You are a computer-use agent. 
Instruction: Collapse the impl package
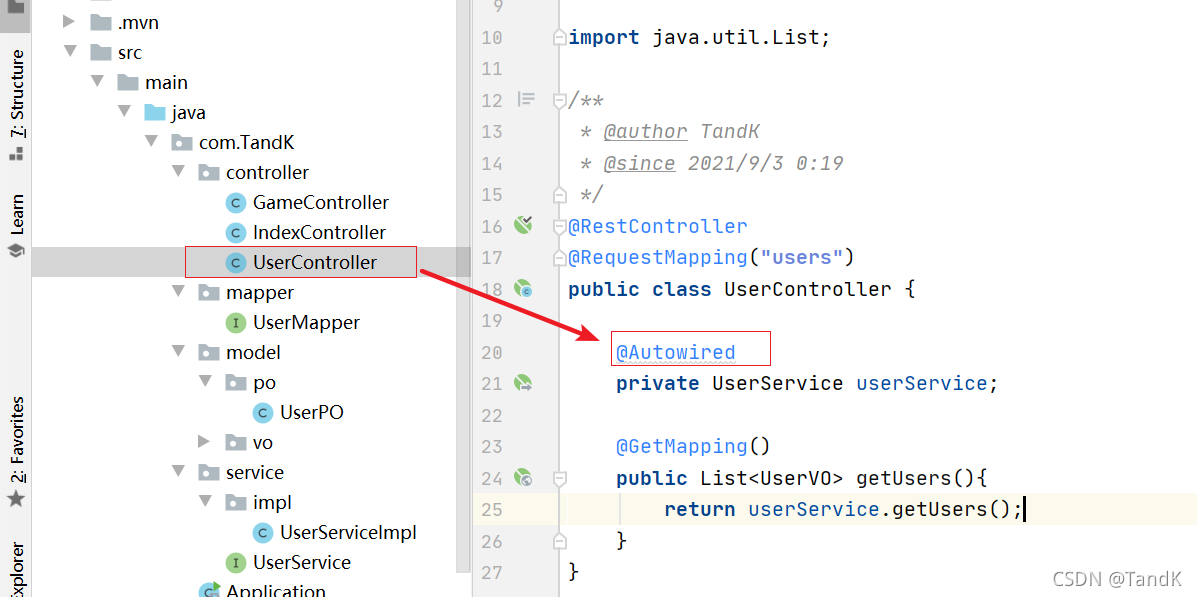(205, 502)
